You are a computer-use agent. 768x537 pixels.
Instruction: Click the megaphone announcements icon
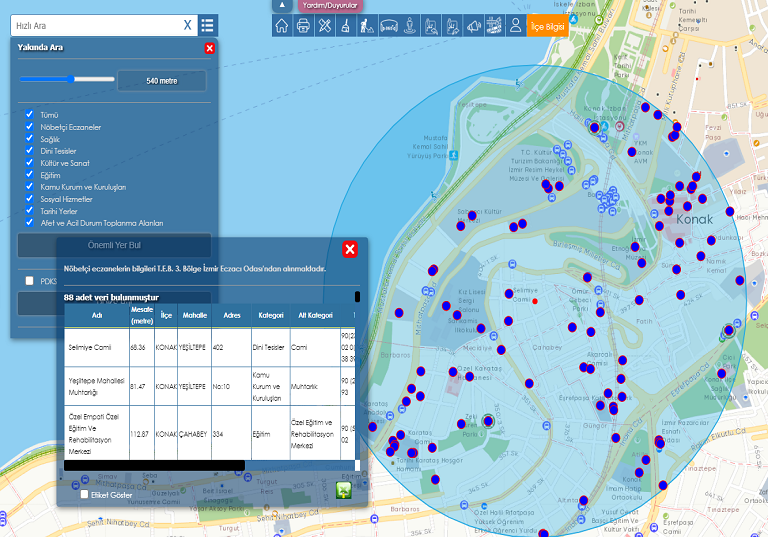(472, 26)
